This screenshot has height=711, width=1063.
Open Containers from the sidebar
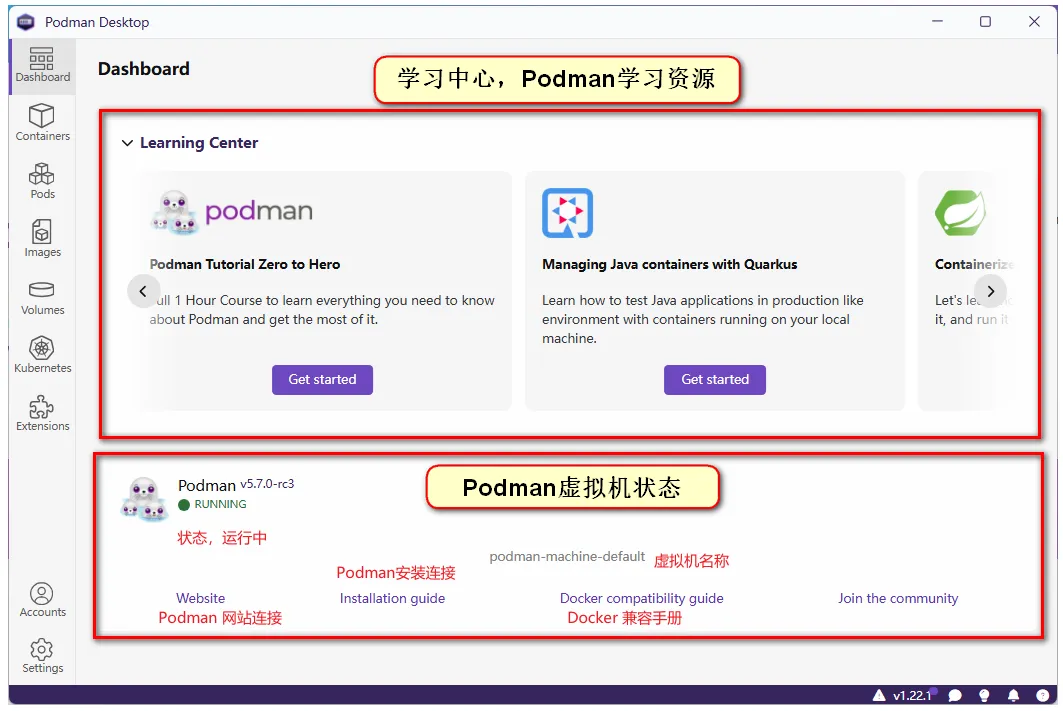pyautogui.click(x=42, y=122)
